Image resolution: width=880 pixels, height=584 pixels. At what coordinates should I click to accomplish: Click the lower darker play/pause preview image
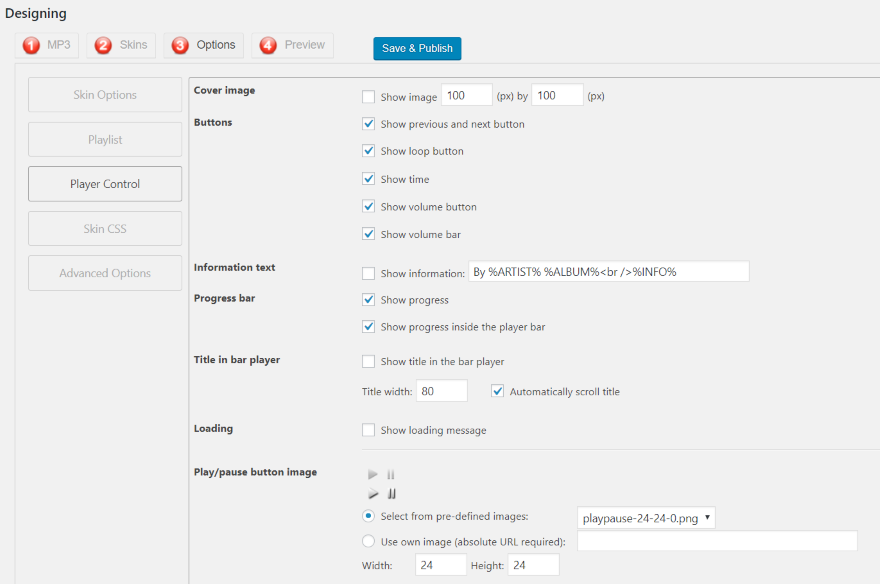382,494
